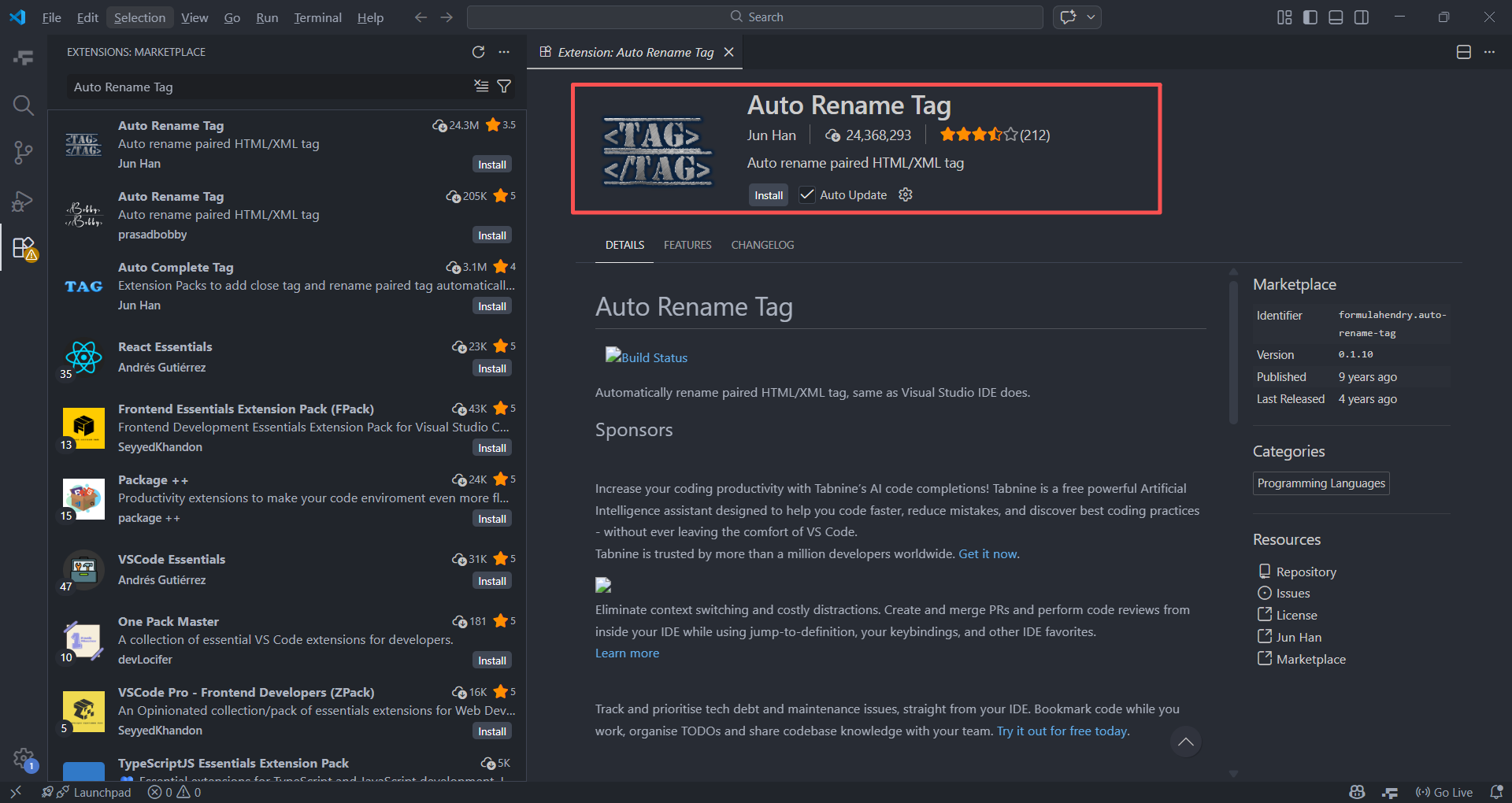Screen dimensions: 1512x803
Task: Open the Copilot chat icon in title bar
Action: tap(1068, 17)
